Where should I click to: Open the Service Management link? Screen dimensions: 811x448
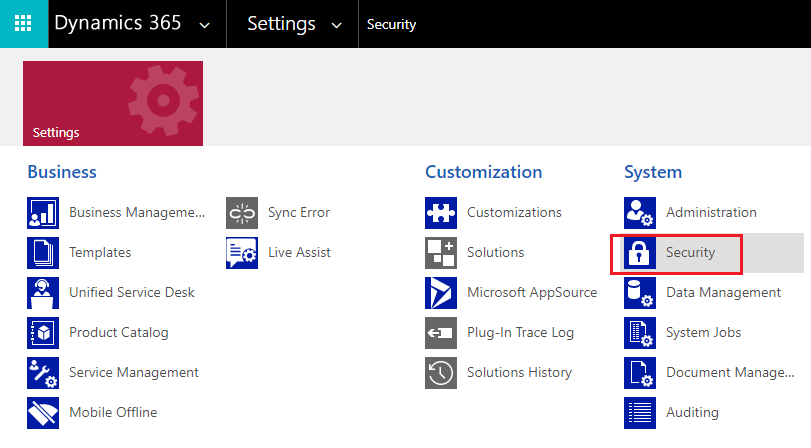coord(134,372)
